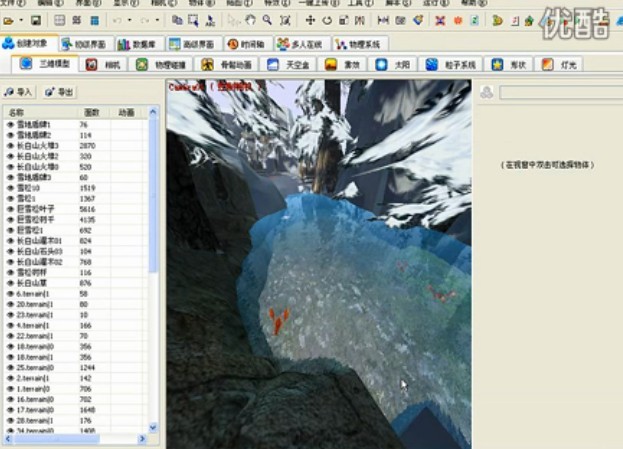Click the model list scroll-down arrow
This screenshot has height=449, width=623.
(153, 428)
